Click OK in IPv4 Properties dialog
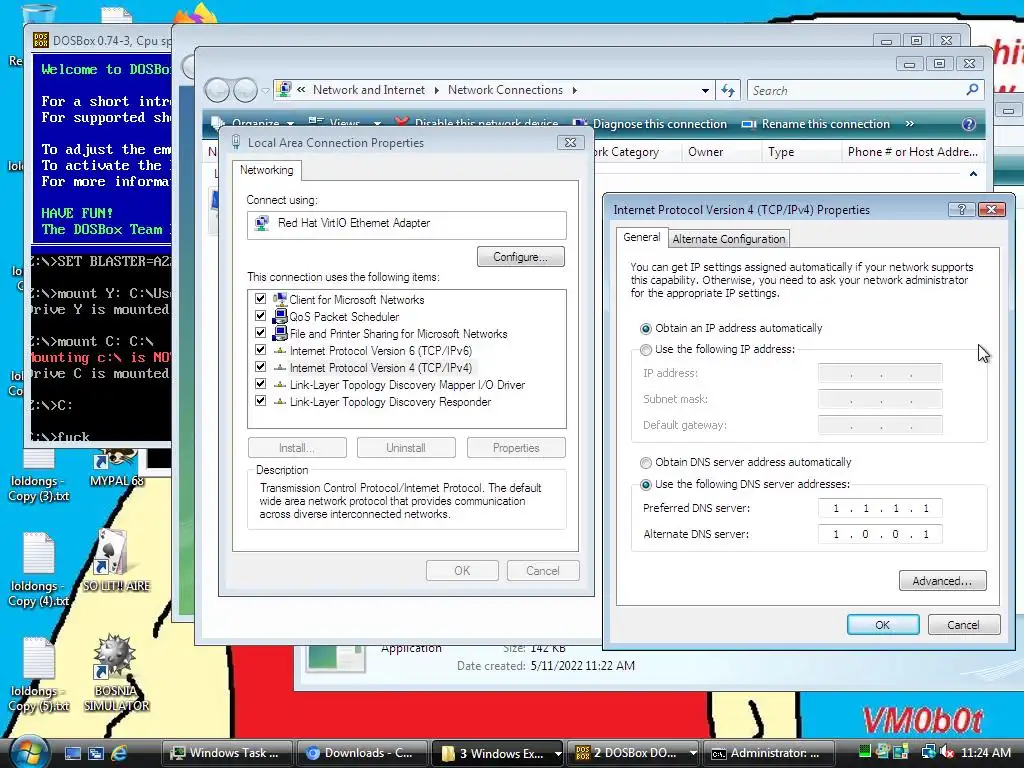The height and width of the screenshot is (768, 1024). pyautogui.click(x=883, y=624)
